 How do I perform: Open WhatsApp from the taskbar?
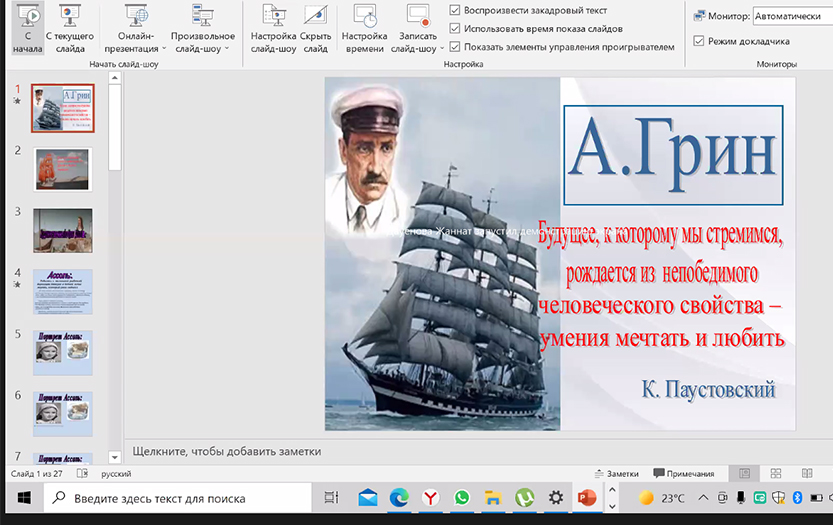tap(461, 498)
